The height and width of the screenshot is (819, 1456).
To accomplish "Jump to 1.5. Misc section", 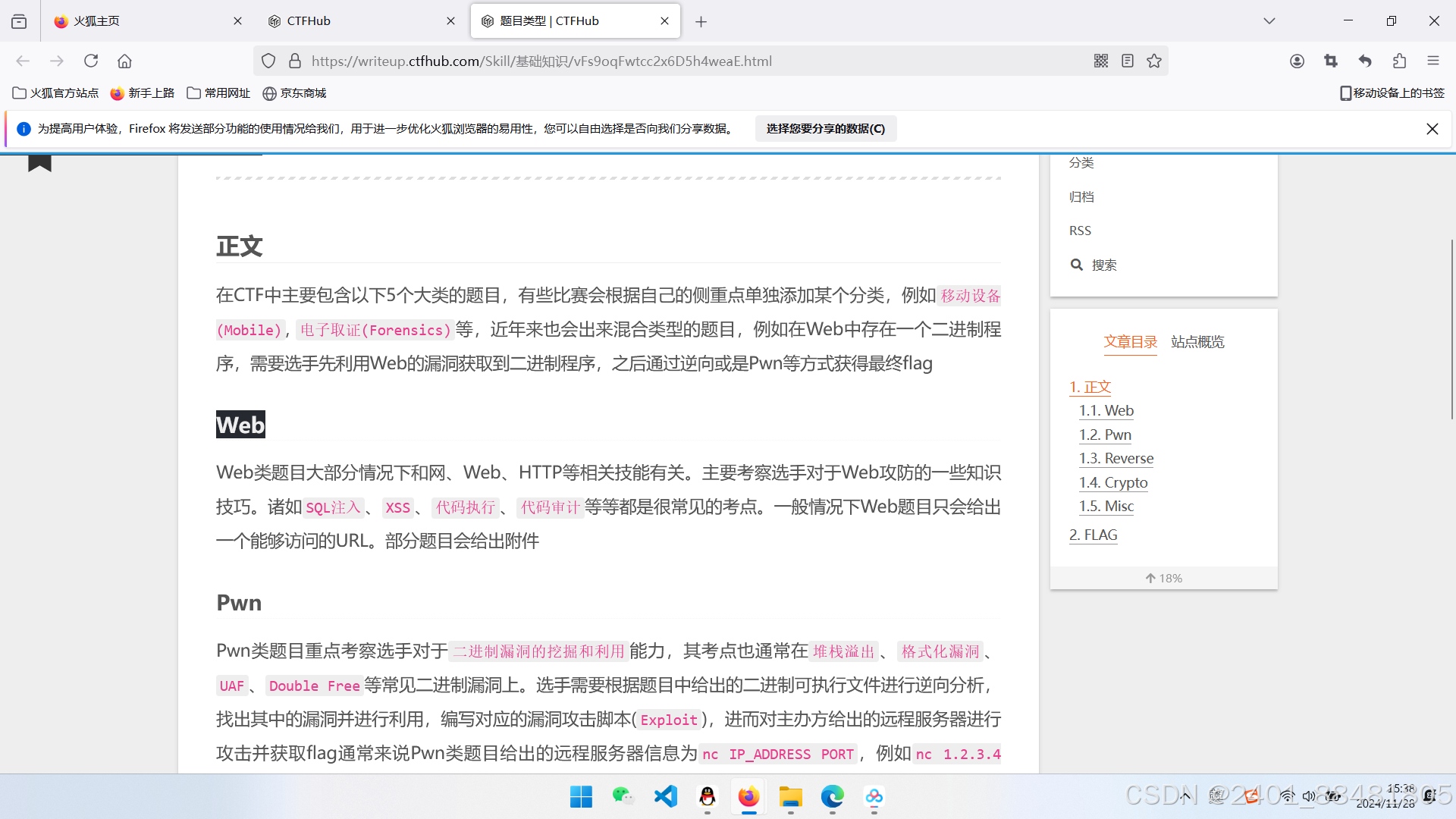I will (1106, 506).
